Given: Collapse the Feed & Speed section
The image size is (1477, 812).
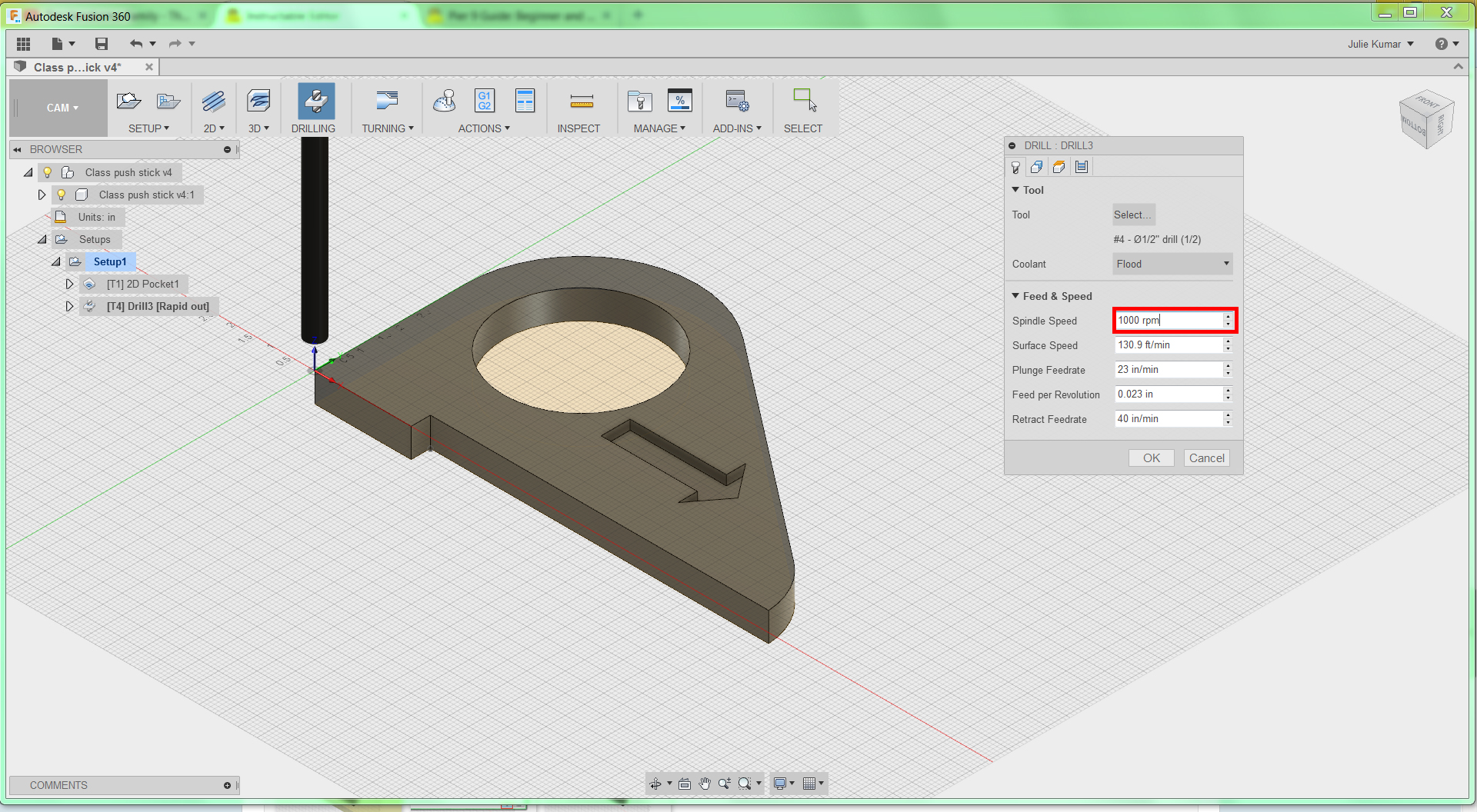Looking at the screenshot, I should (x=1015, y=296).
